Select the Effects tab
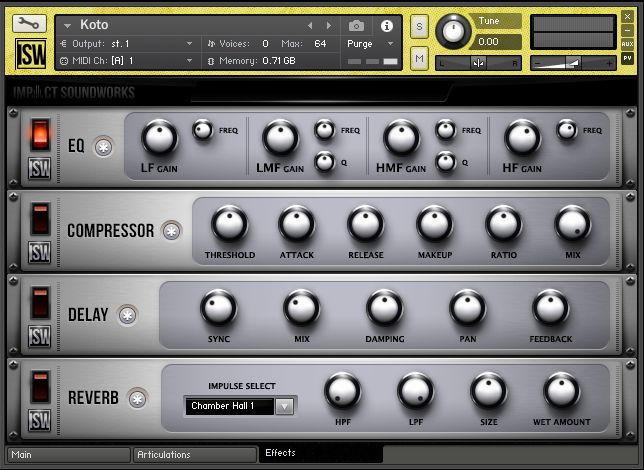This screenshot has height=470, width=644. click(x=321, y=453)
